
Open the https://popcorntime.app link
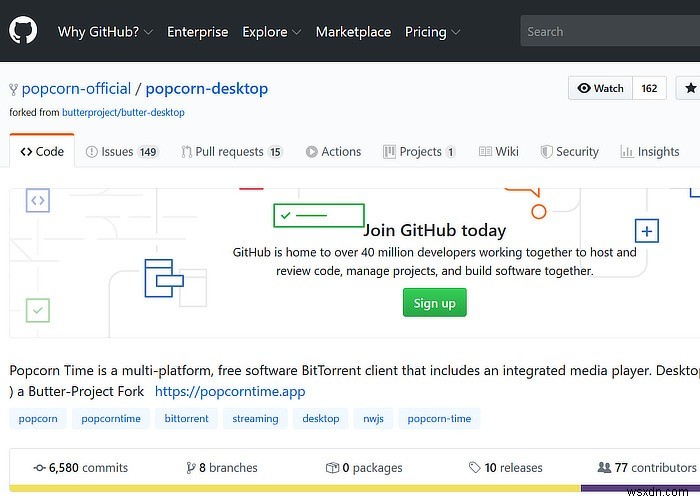pyautogui.click(x=230, y=391)
